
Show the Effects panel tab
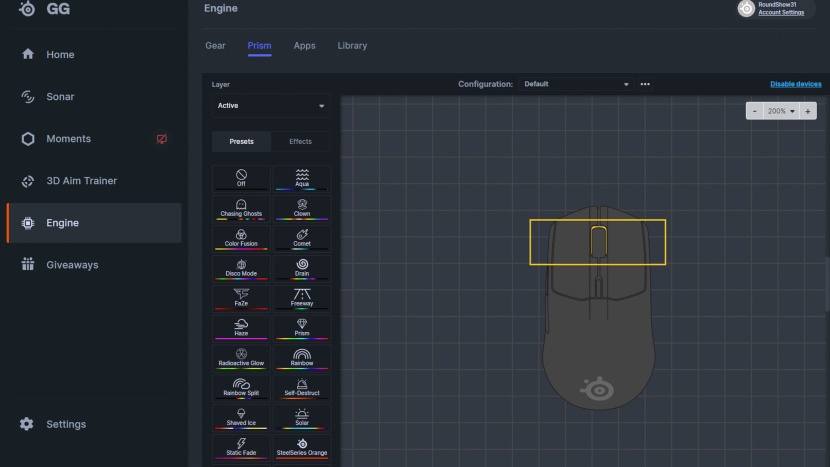(x=300, y=141)
